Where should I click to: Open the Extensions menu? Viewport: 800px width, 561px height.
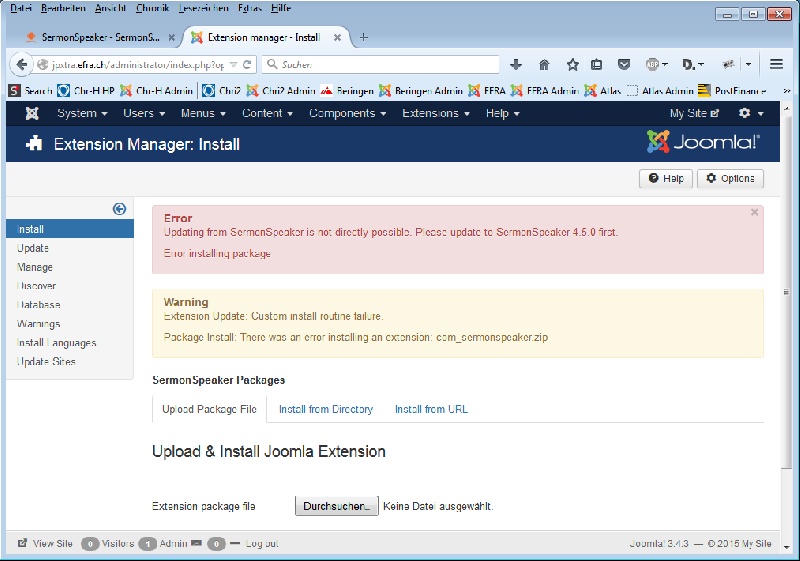436,113
